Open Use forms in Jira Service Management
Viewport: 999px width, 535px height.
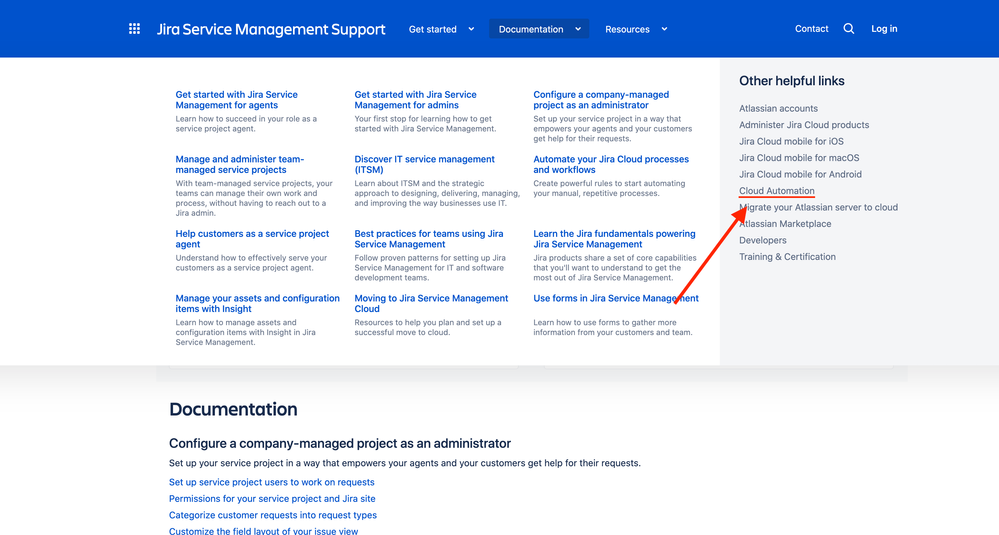(616, 298)
